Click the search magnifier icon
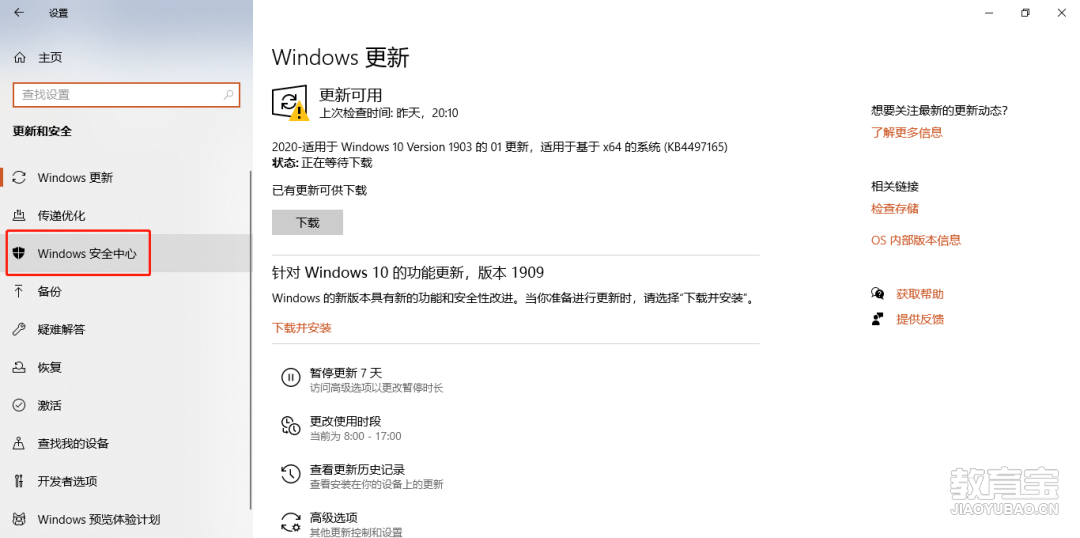The image size is (1080, 538). coord(229,95)
